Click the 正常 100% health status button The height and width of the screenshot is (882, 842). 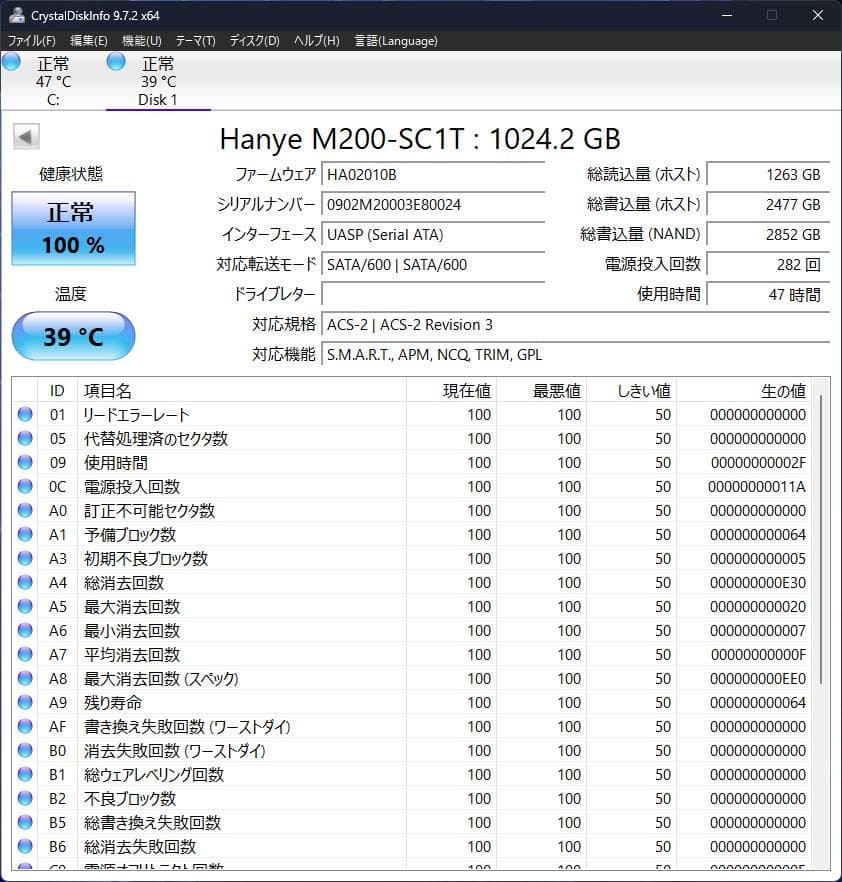72,227
